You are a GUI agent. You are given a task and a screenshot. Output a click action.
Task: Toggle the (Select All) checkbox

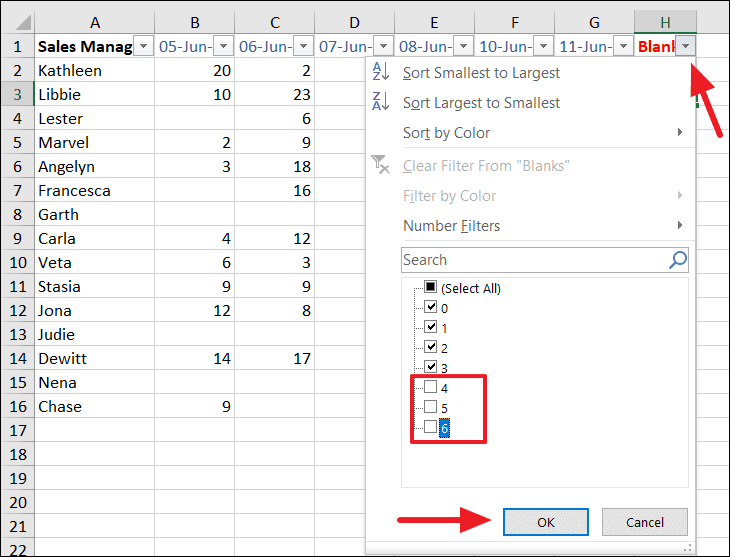[x=430, y=286]
